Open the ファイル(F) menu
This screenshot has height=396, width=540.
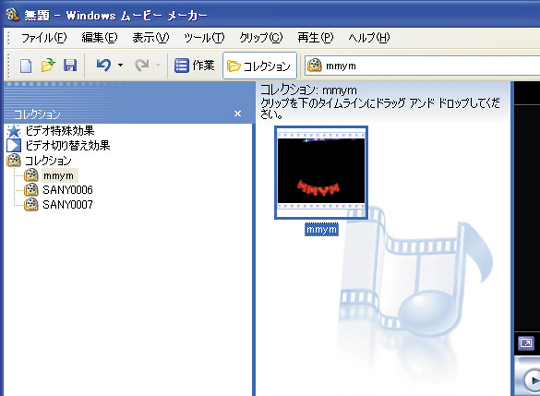click(x=44, y=38)
